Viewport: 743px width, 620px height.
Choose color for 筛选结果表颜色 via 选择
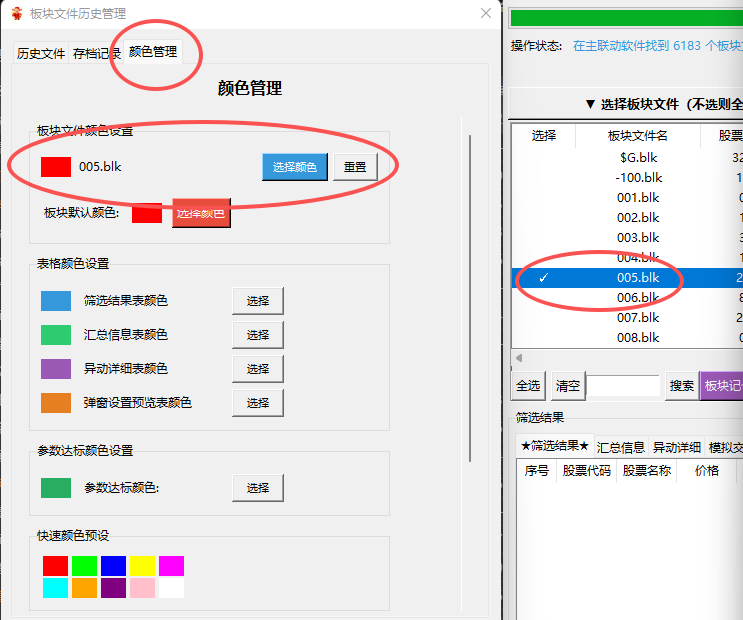(x=258, y=301)
